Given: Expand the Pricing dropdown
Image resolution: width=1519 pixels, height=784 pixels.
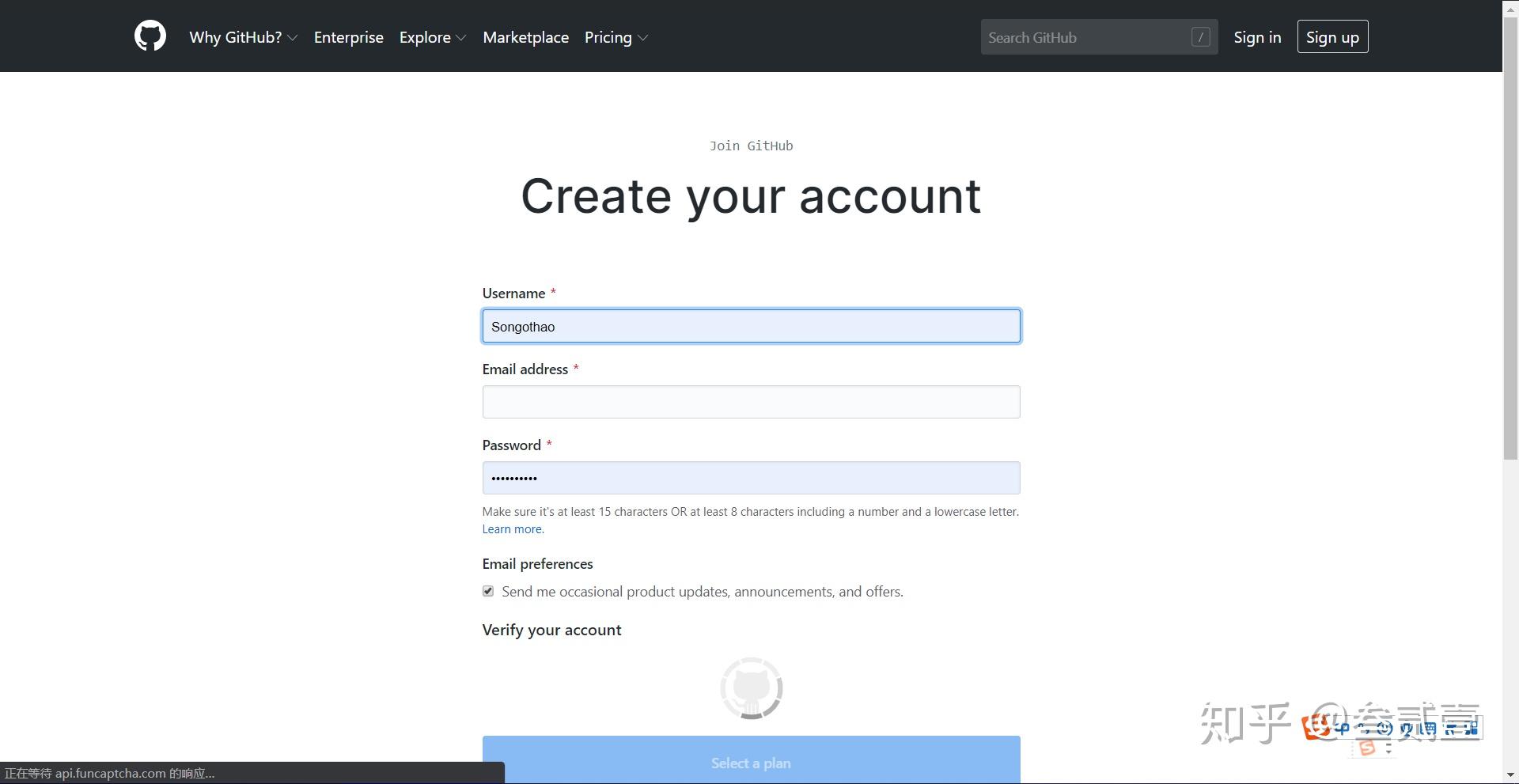Looking at the screenshot, I should pos(616,37).
